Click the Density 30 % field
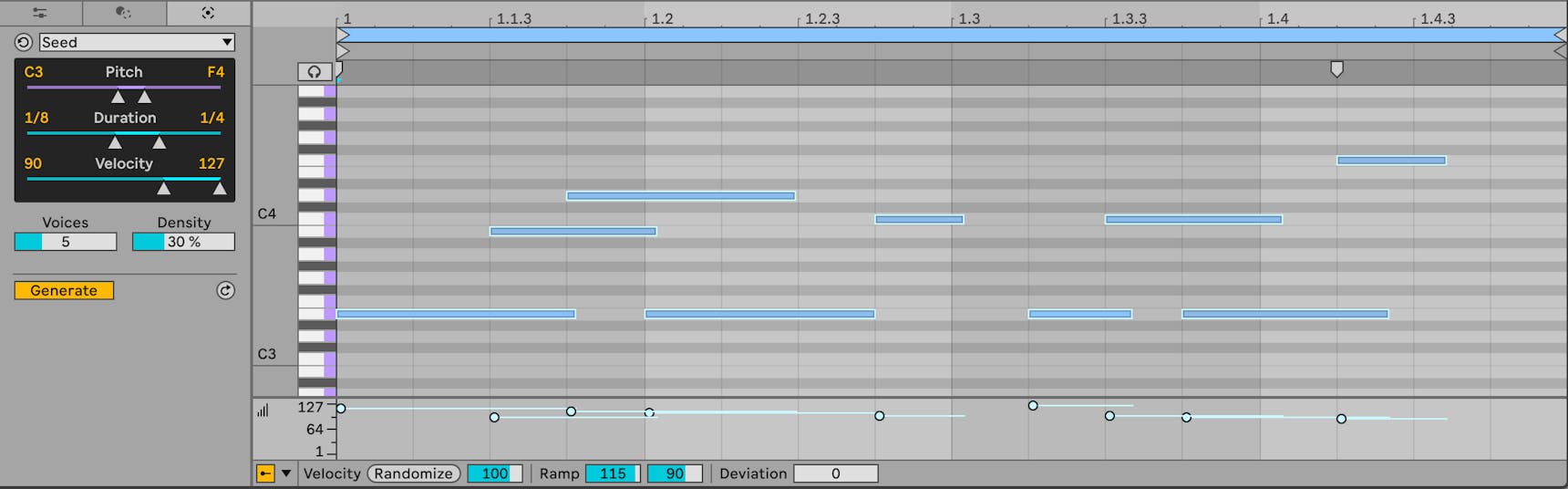The image size is (1568, 489). pyautogui.click(x=183, y=242)
